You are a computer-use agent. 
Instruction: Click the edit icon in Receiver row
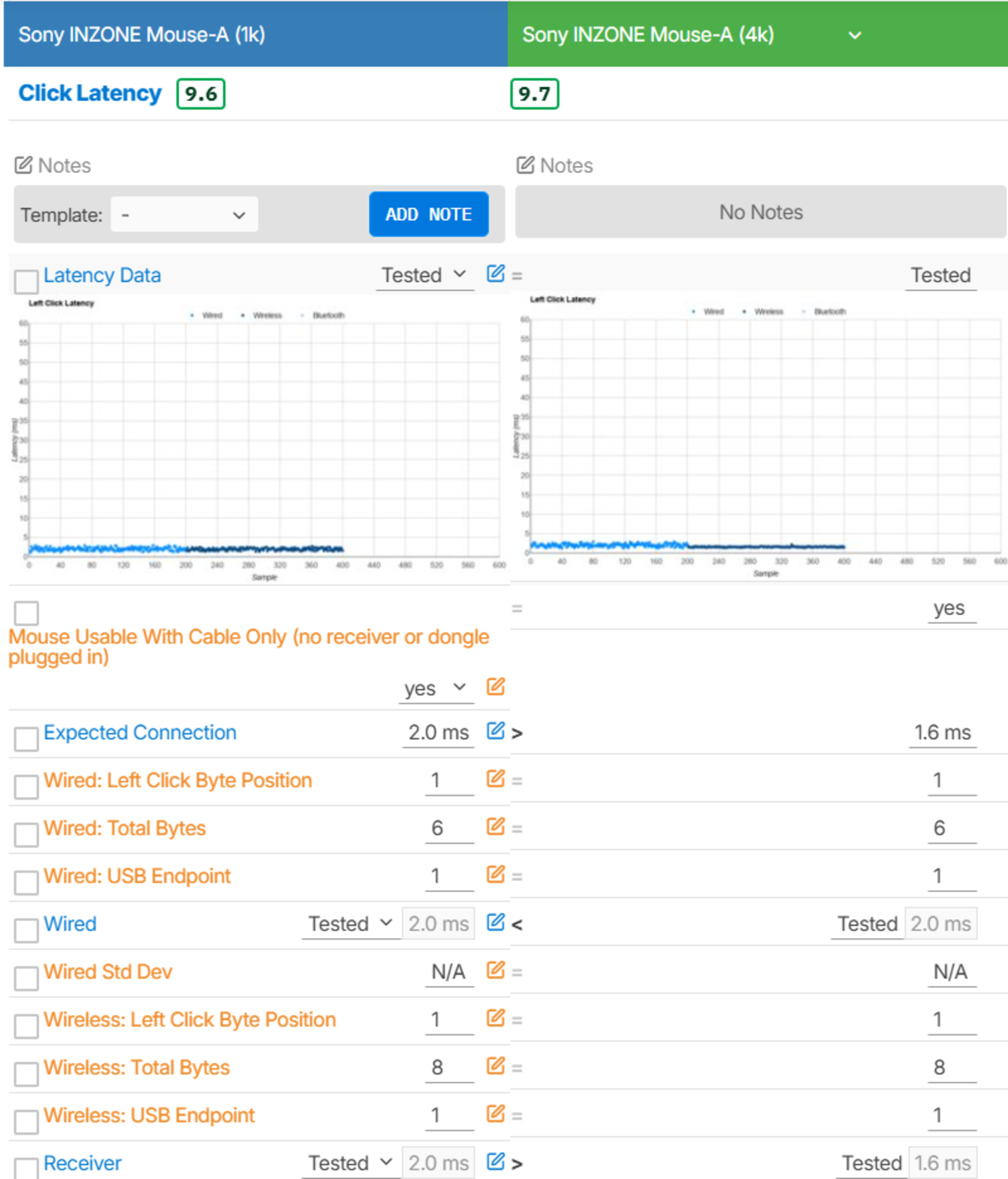pyautogui.click(x=495, y=1161)
